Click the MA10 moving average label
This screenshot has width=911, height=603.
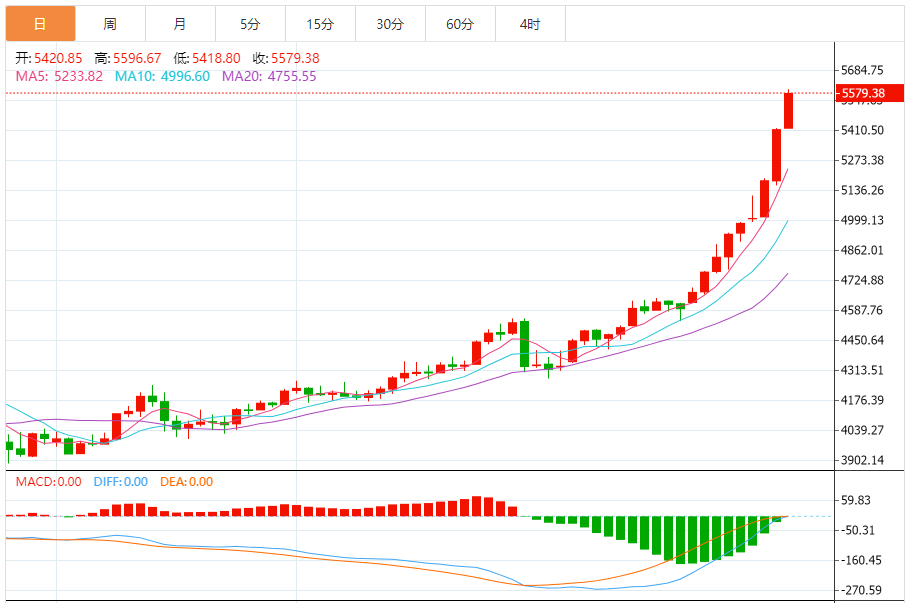point(162,76)
